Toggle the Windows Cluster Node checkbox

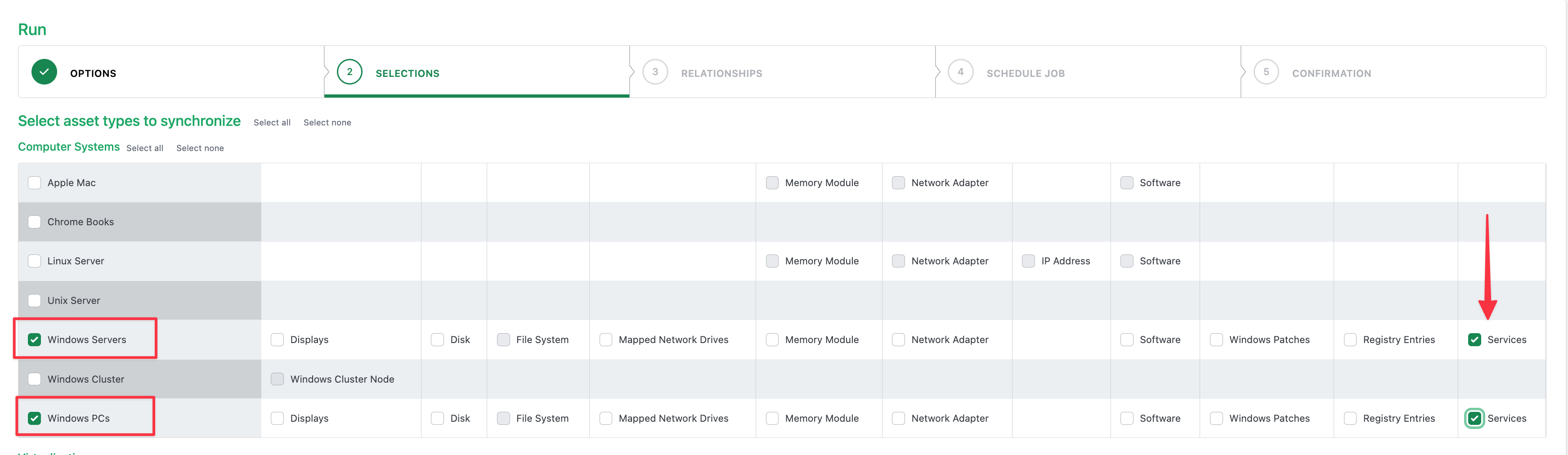[x=278, y=379]
